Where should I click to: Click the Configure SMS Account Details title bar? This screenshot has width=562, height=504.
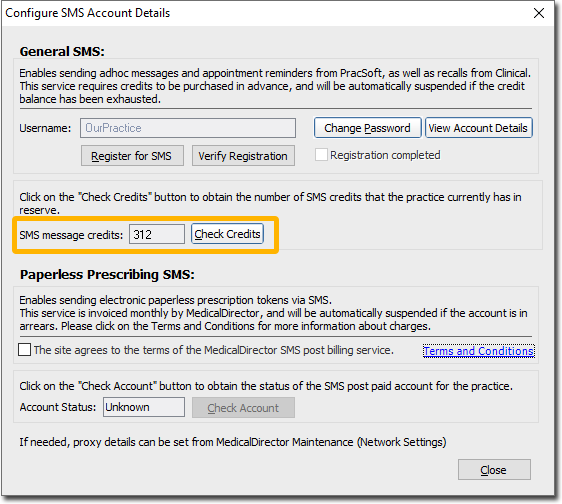tap(88, 13)
